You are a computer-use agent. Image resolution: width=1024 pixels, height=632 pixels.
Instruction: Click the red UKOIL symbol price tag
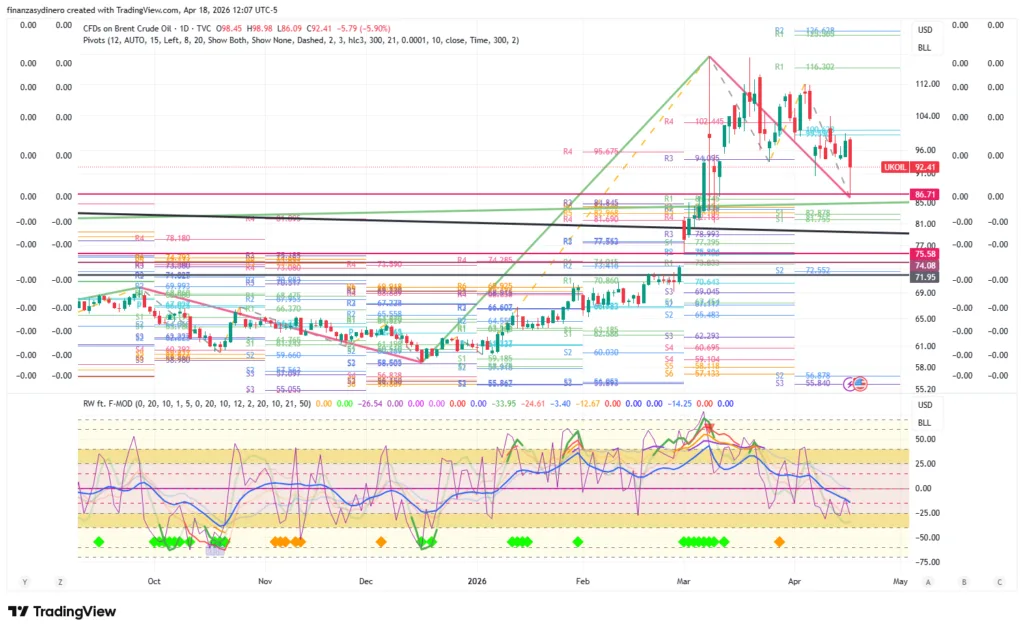(896, 166)
